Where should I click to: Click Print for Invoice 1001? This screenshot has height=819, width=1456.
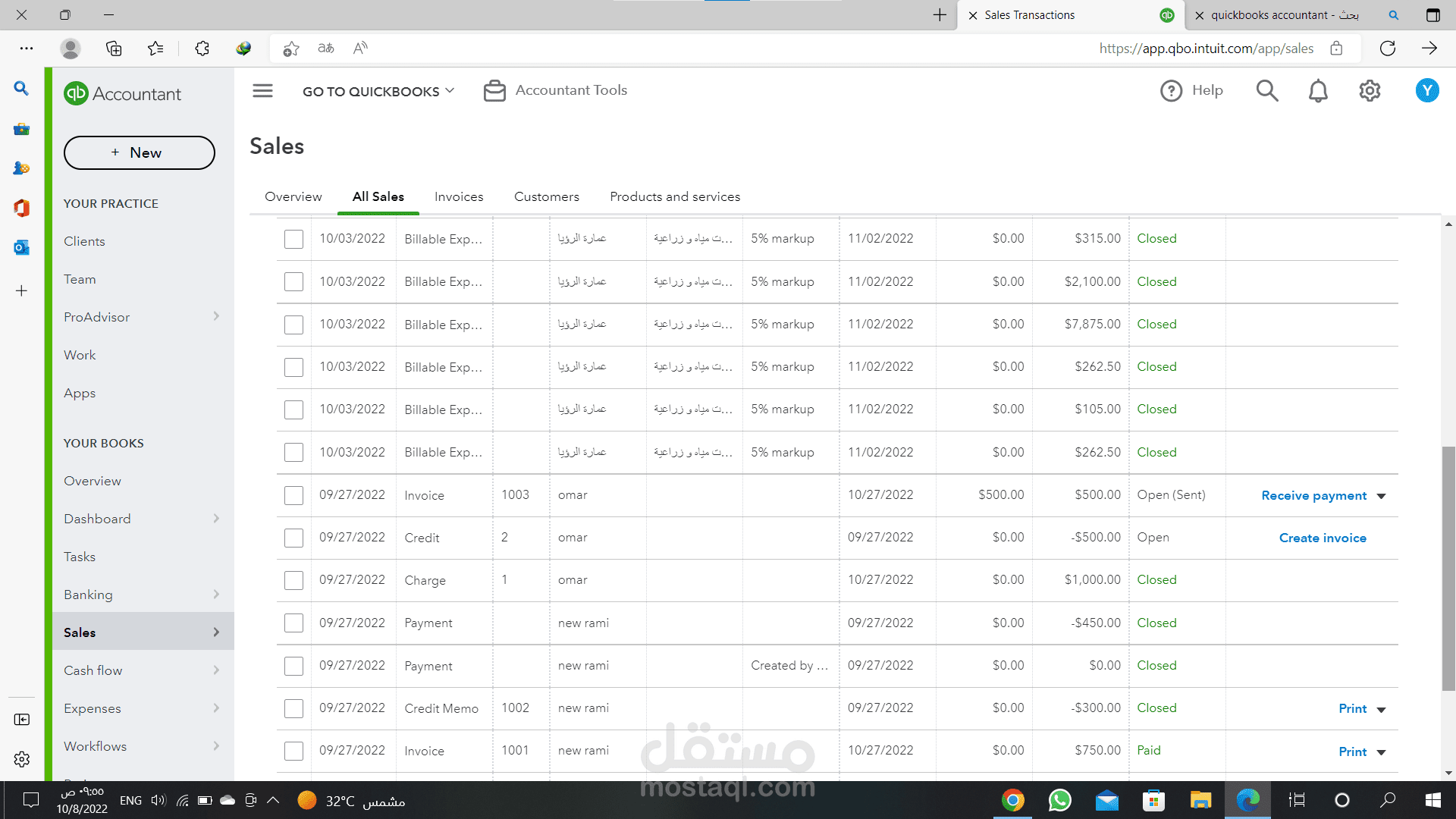1353,752
